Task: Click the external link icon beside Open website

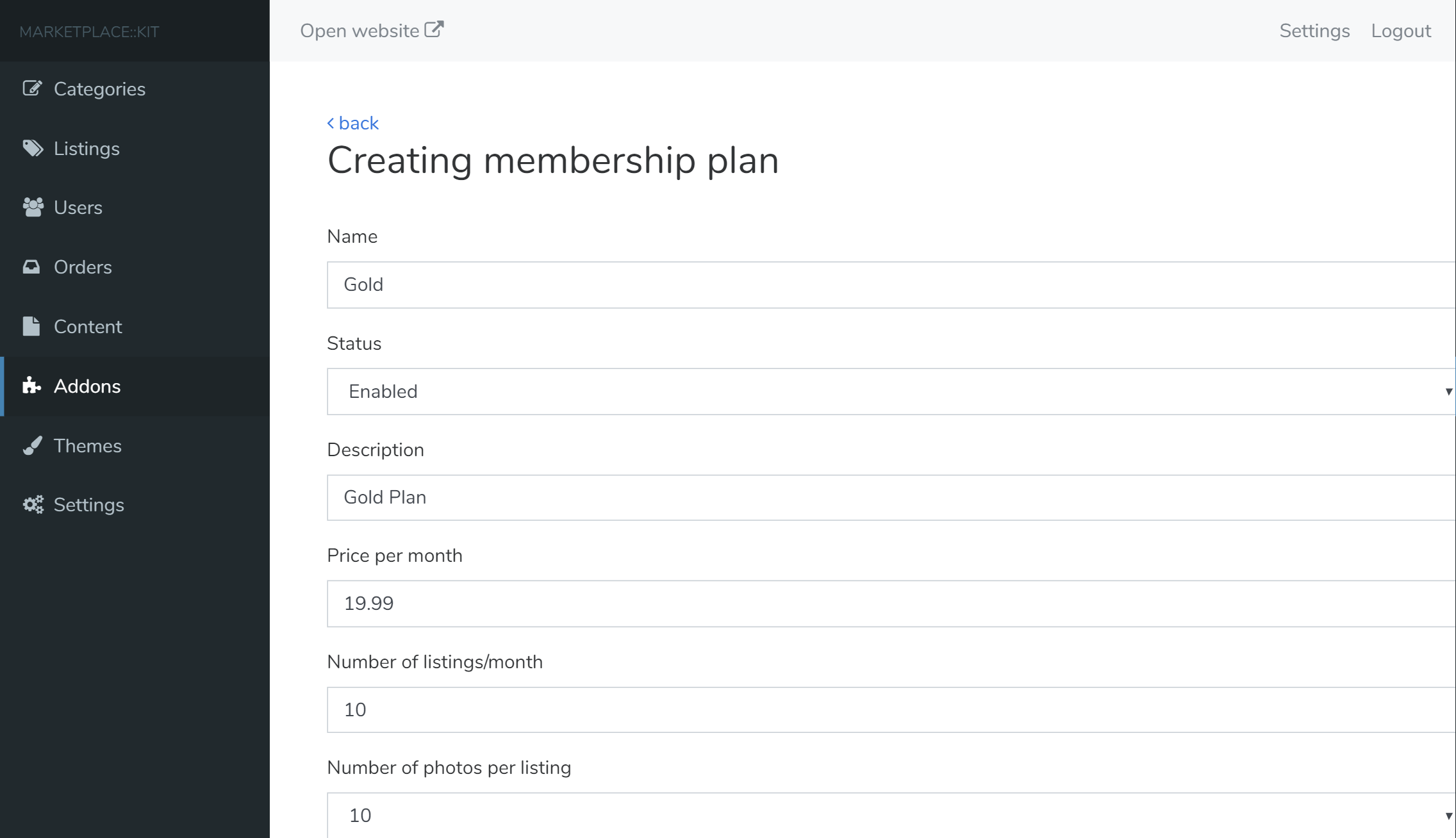Action: tap(434, 30)
